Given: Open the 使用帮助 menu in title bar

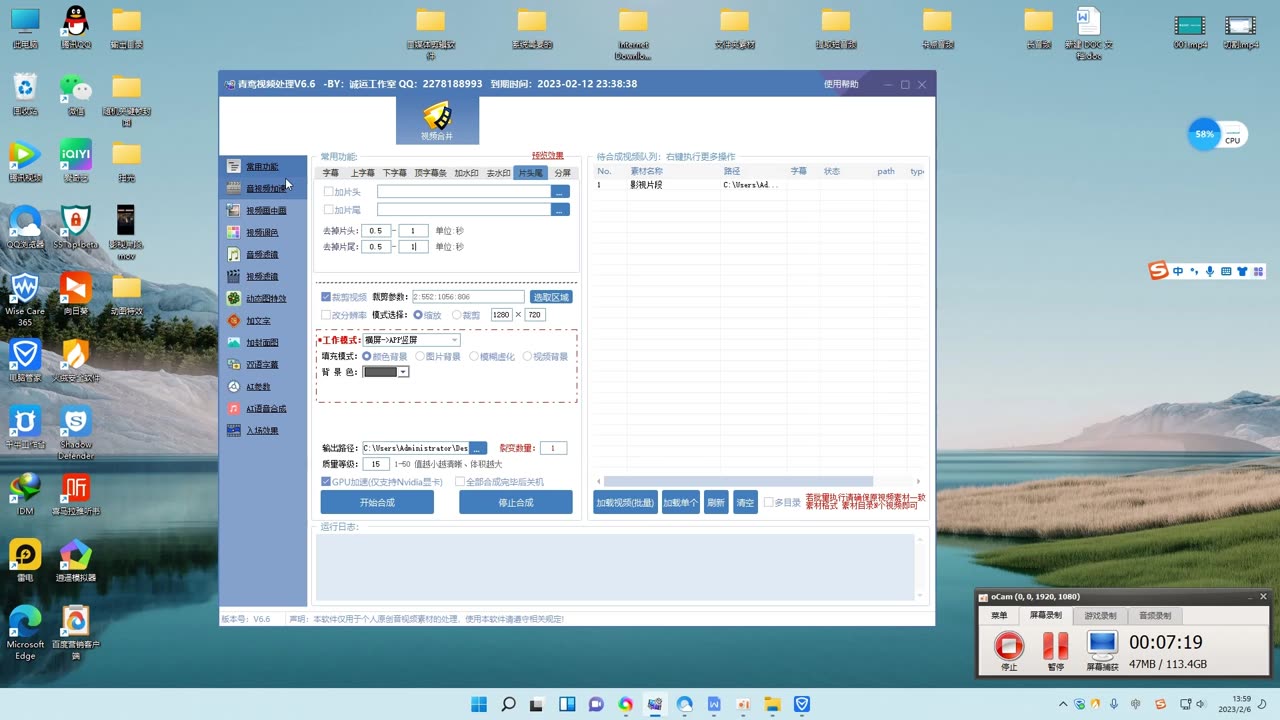Looking at the screenshot, I should pos(841,84).
